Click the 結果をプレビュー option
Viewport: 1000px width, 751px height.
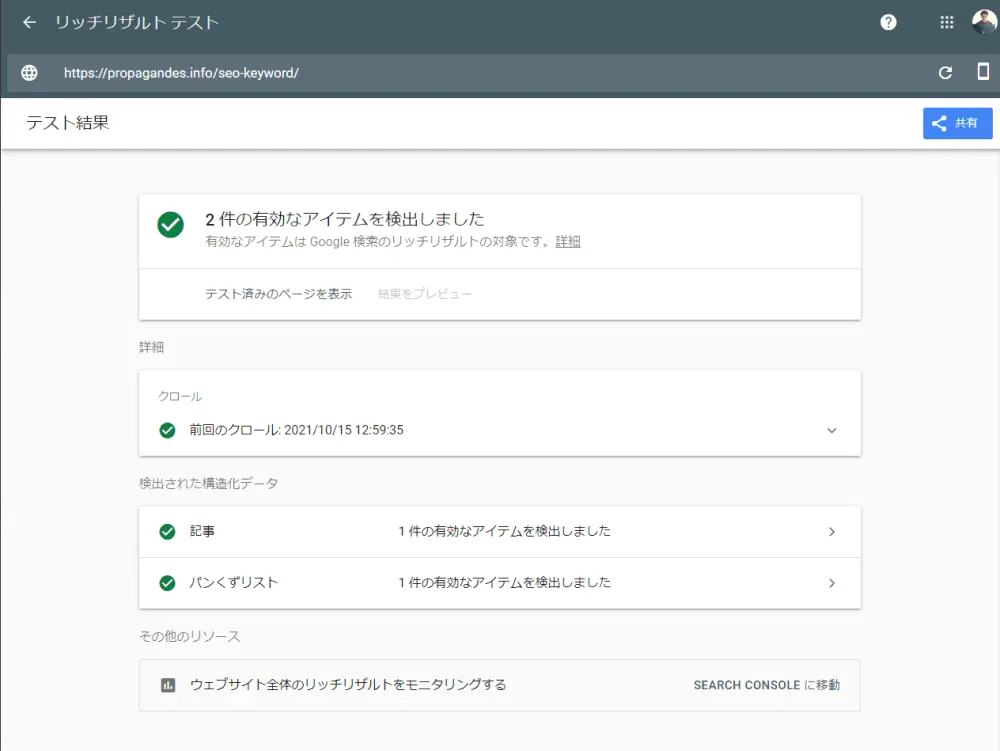coord(423,294)
